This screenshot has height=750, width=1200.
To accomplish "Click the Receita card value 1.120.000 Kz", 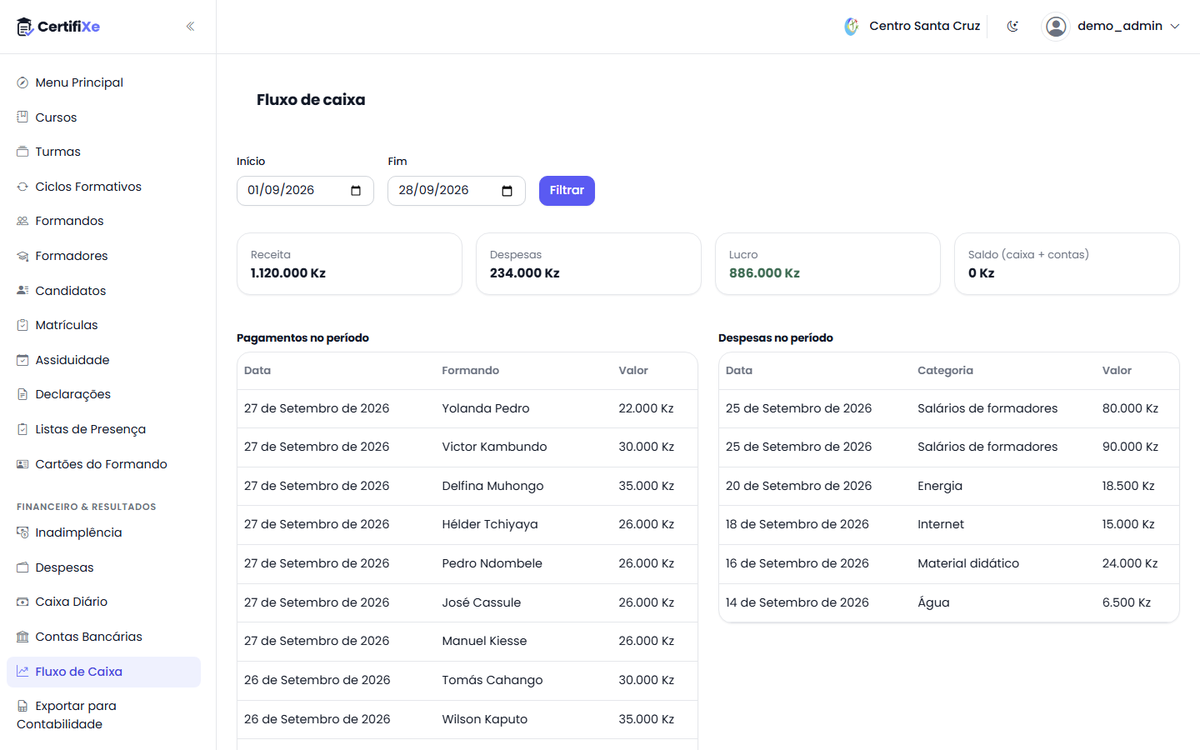I will (288, 273).
